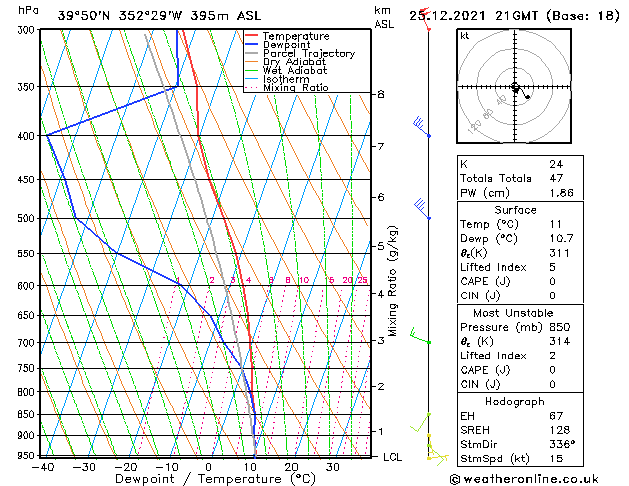
Task: Click the 'Mixing Ratio' legend entry
Action: point(296,87)
